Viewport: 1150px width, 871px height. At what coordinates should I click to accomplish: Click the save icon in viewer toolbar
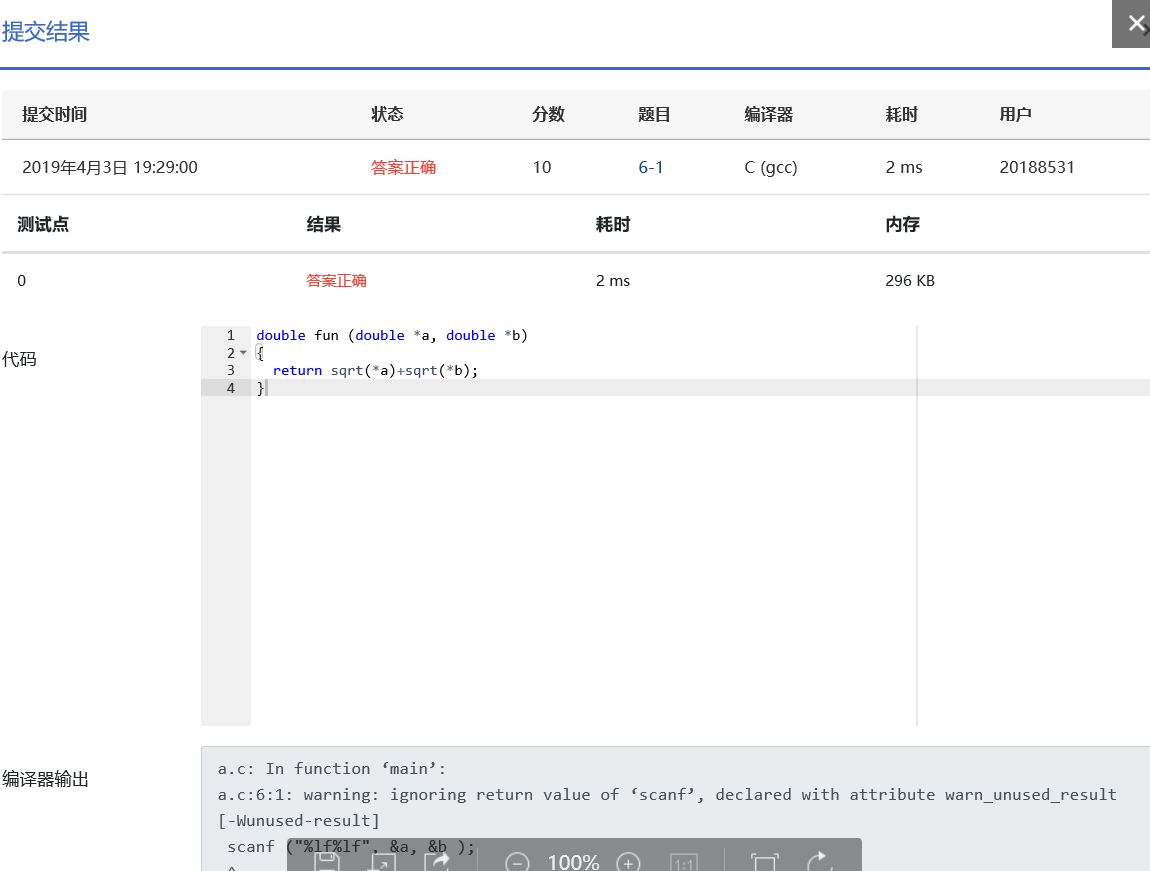point(326,862)
